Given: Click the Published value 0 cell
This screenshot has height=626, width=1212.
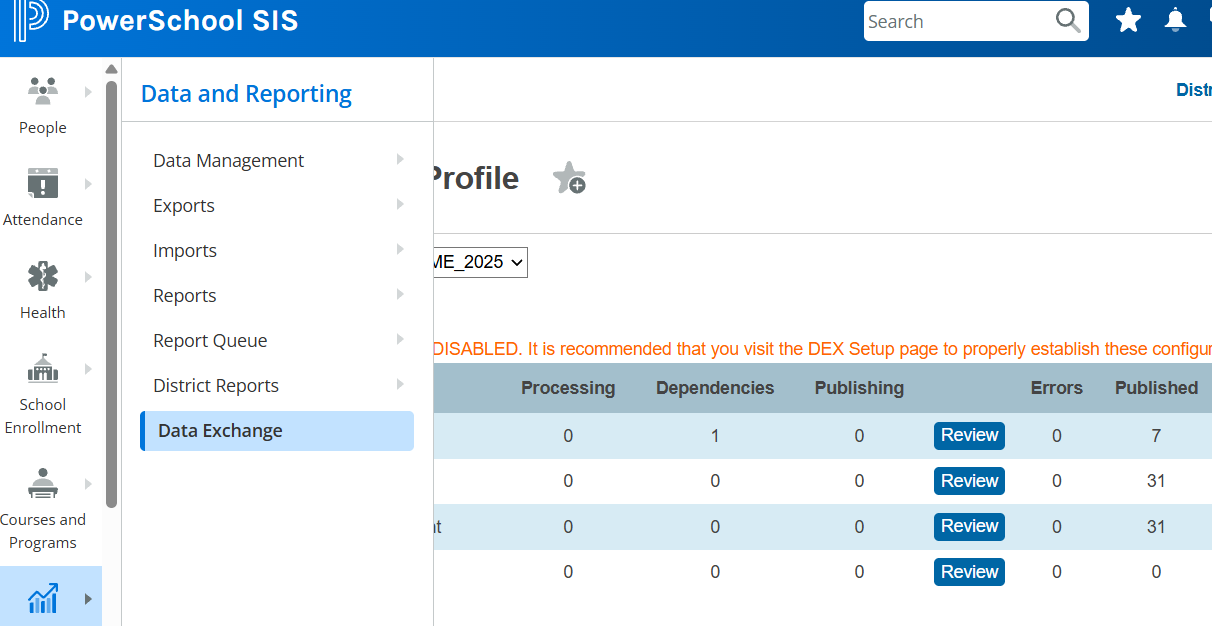Looking at the screenshot, I should tap(1156, 572).
